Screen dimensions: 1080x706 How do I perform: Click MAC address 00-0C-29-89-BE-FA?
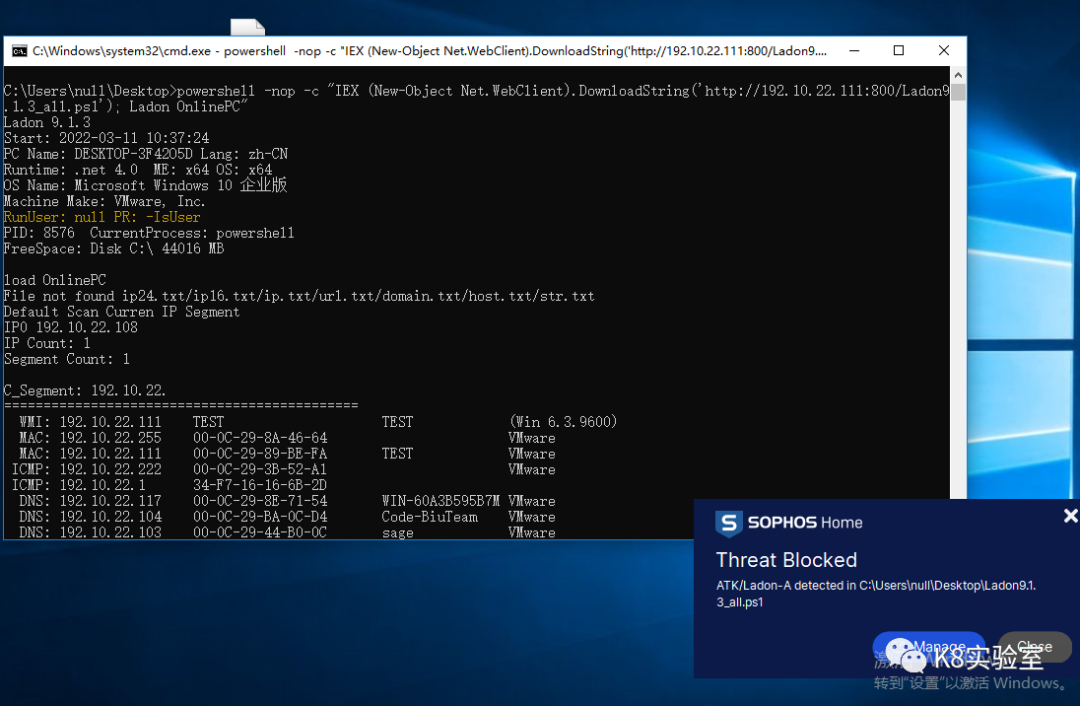pyautogui.click(x=260, y=454)
